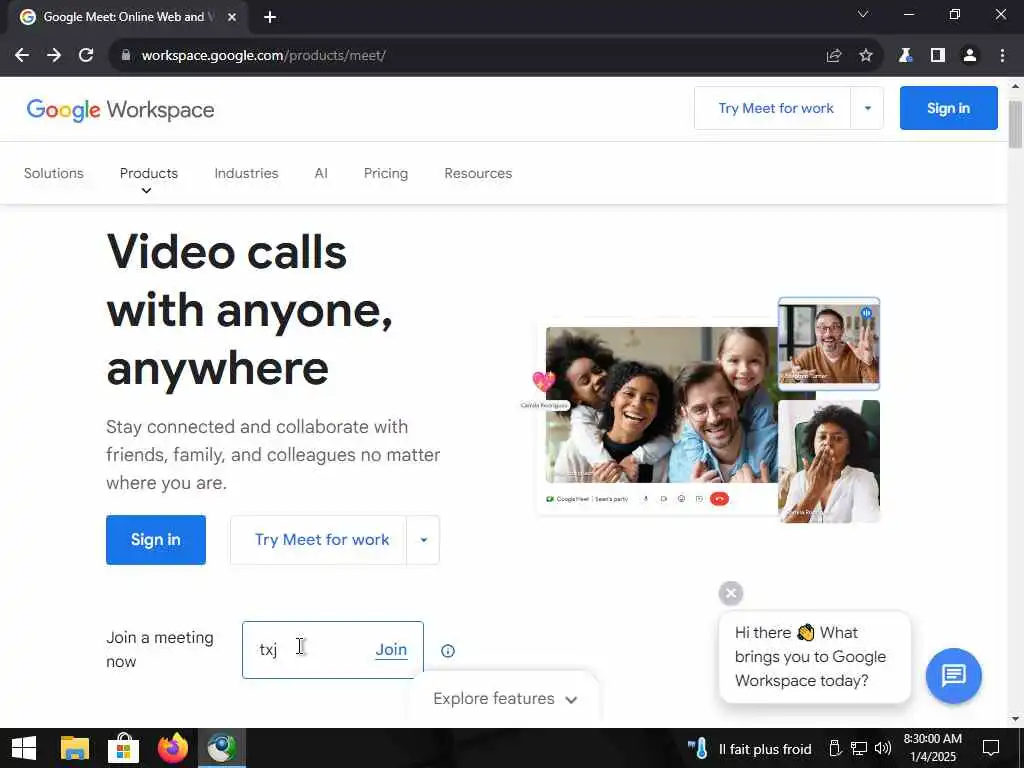The image size is (1024, 768).
Task: Go forward in browser history
Action: coord(54,56)
